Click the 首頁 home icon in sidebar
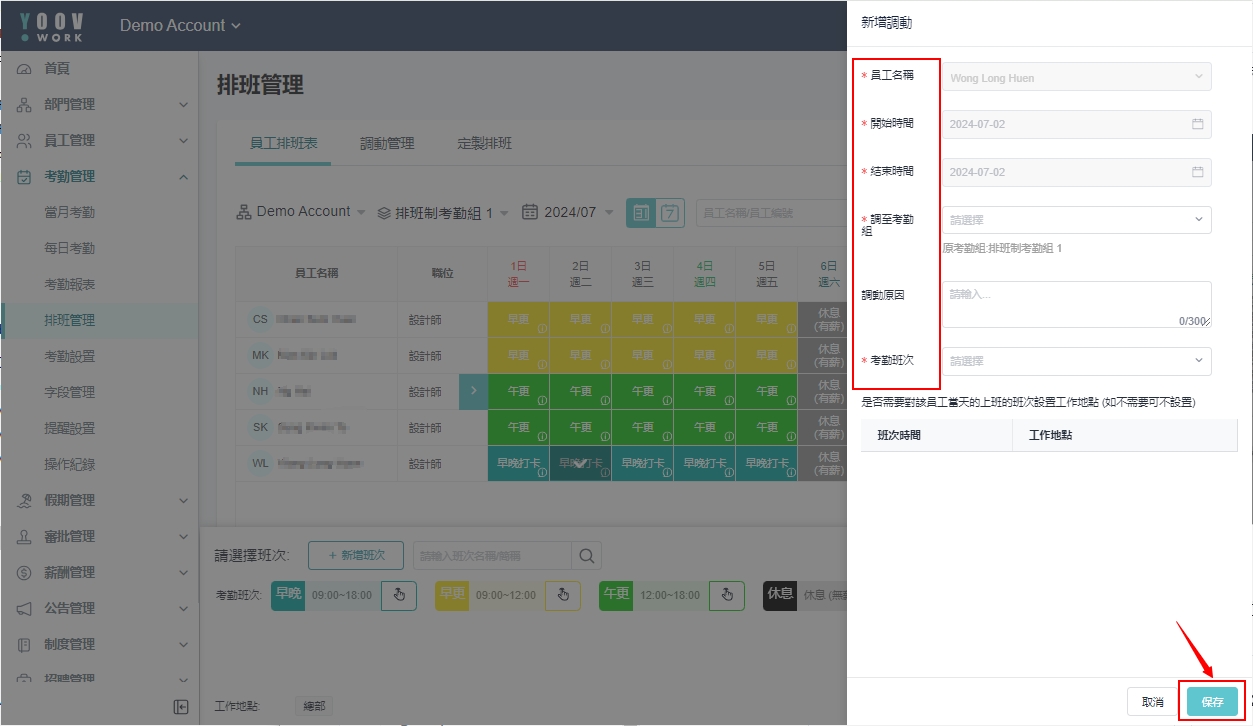The image size is (1253, 726). coord(25,69)
